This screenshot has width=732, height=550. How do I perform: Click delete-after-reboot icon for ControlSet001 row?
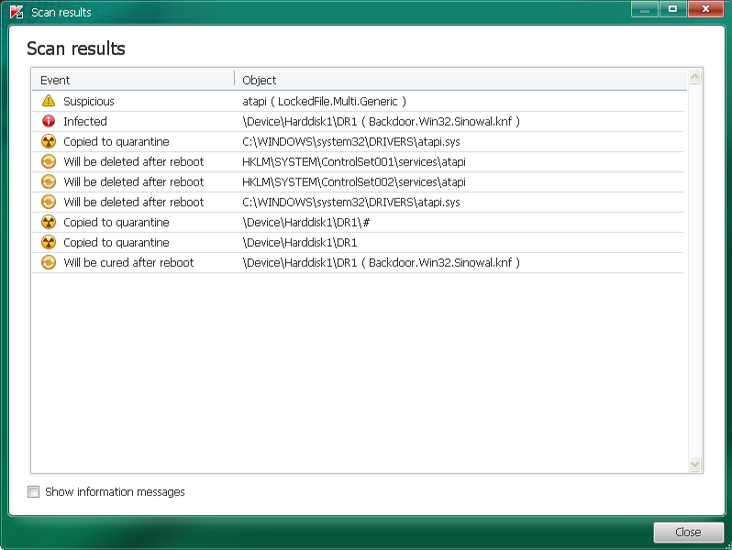click(x=48, y=162)
